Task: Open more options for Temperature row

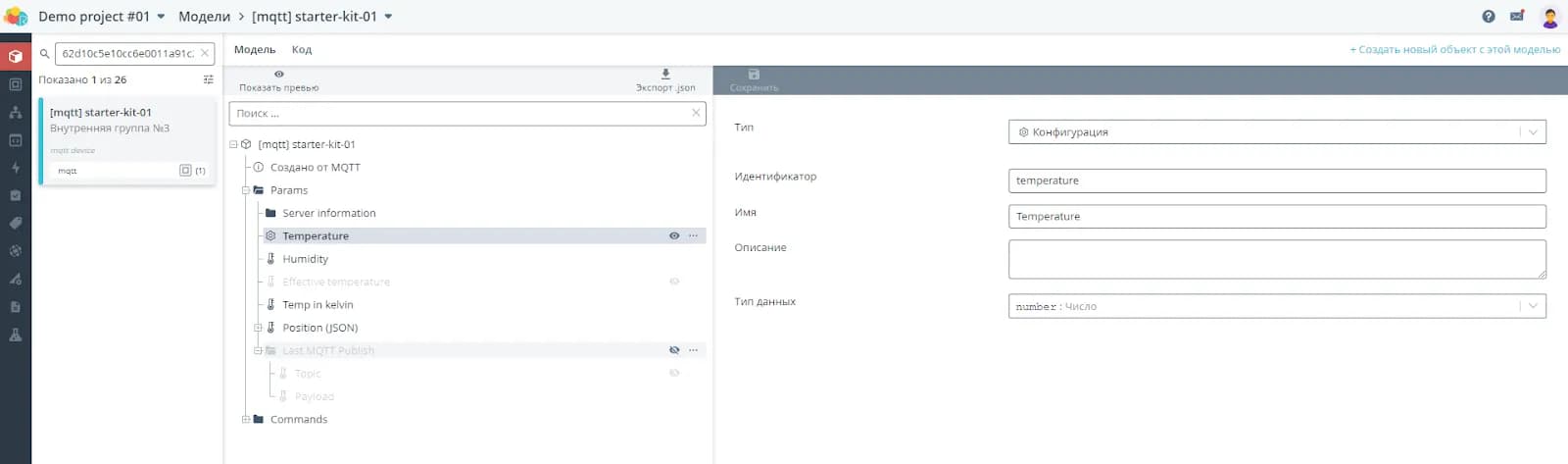Action: coord(693,236)
